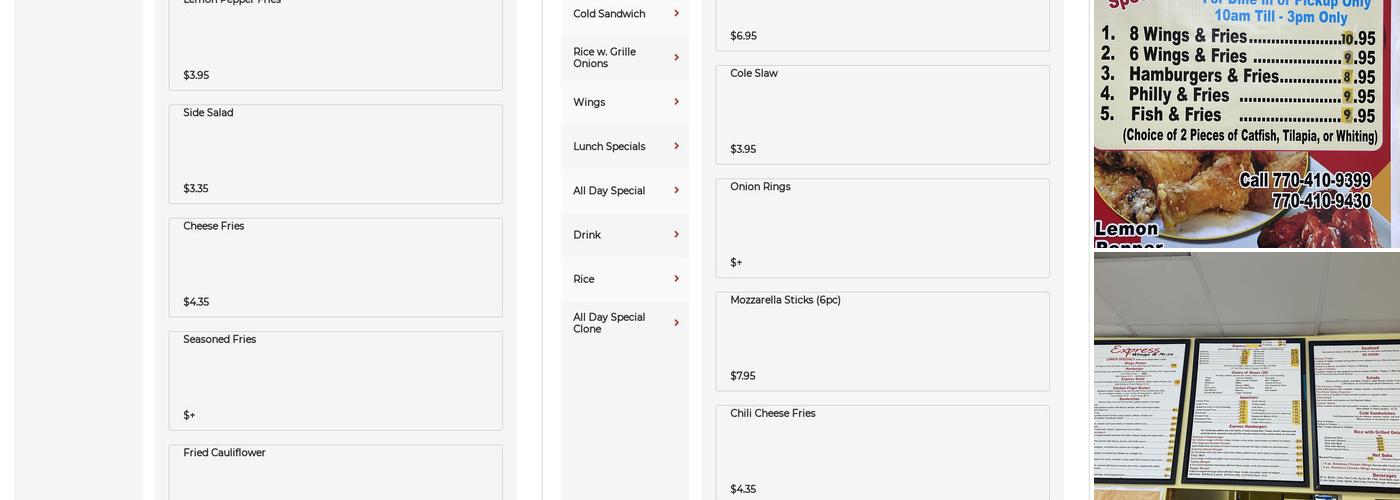The width and height of the screenshot is (1400, 500).
Task: Choose Mozzarella Sticks (6pc)
Action: click(882, 341)
